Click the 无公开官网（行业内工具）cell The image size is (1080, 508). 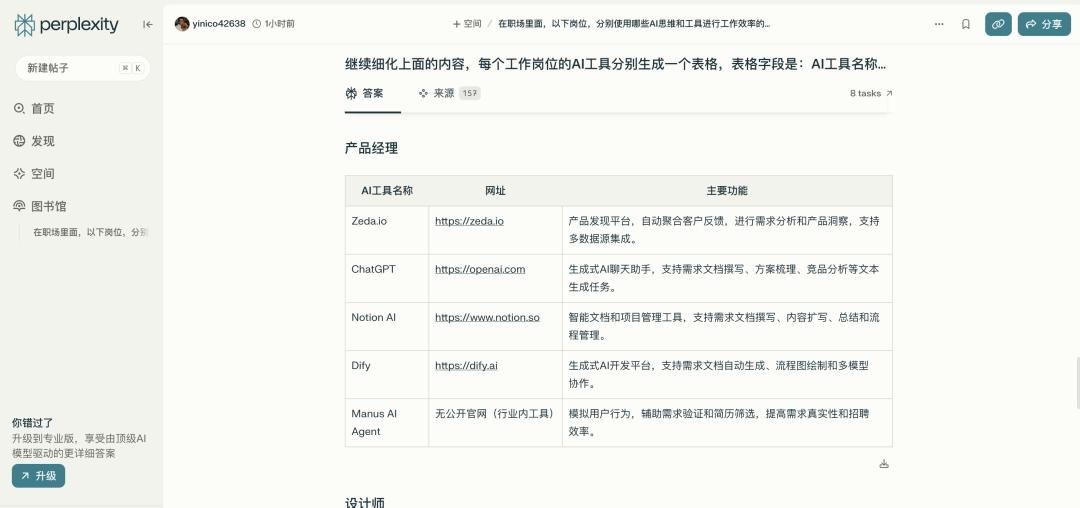[495, 423]
